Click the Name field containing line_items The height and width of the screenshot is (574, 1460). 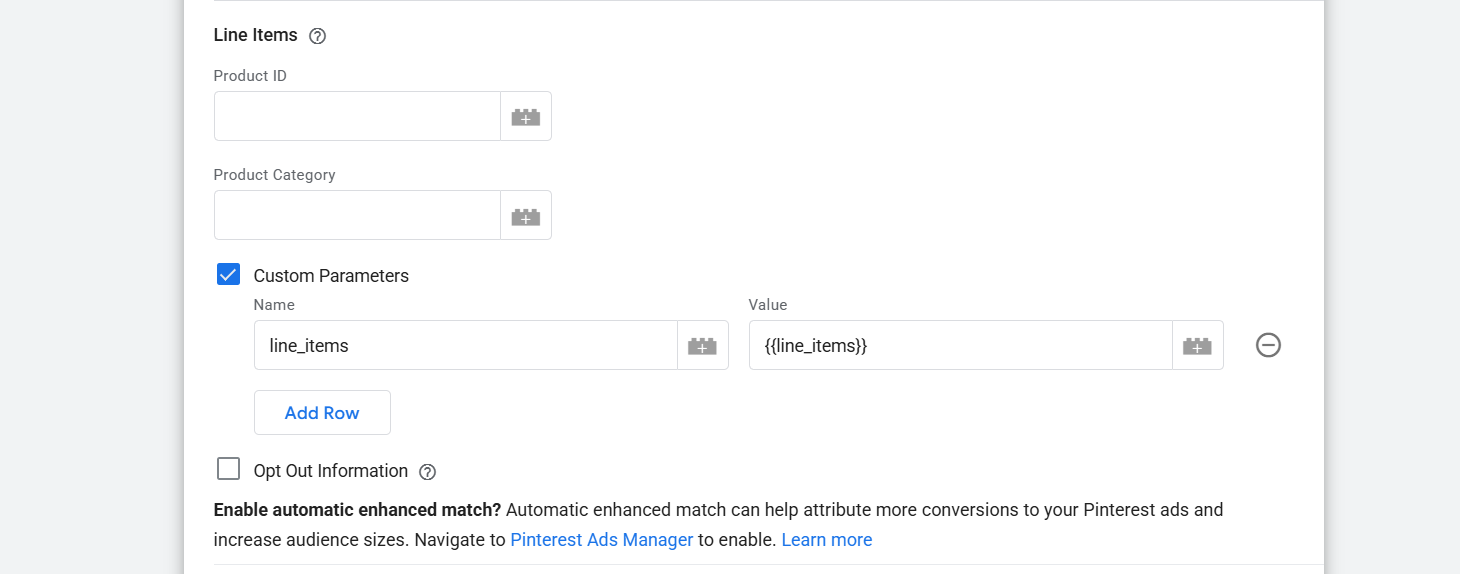(x=465, y=346)
